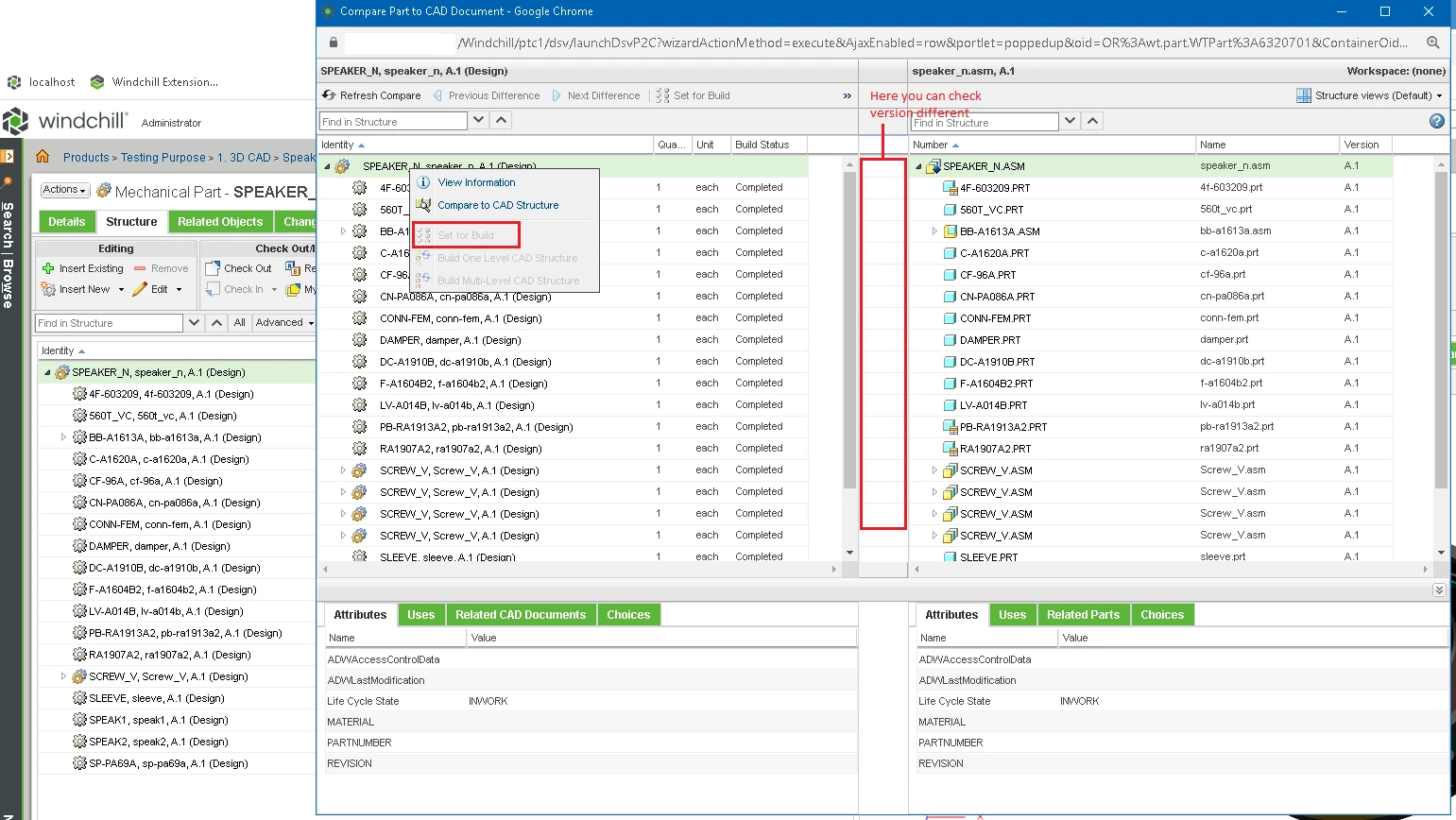
Task: Find previous up arrow in left pane
Action: [502, 120]
